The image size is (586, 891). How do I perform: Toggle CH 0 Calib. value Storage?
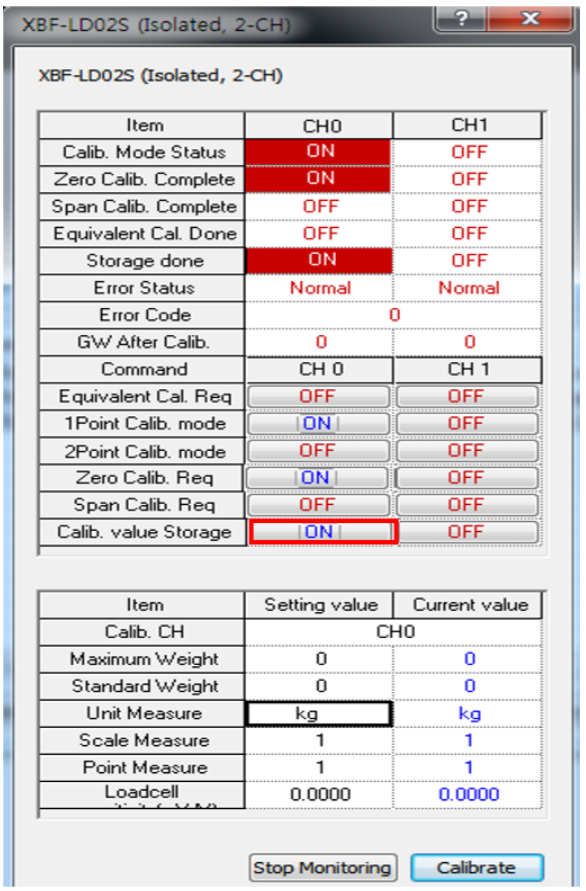click(323, 532)
